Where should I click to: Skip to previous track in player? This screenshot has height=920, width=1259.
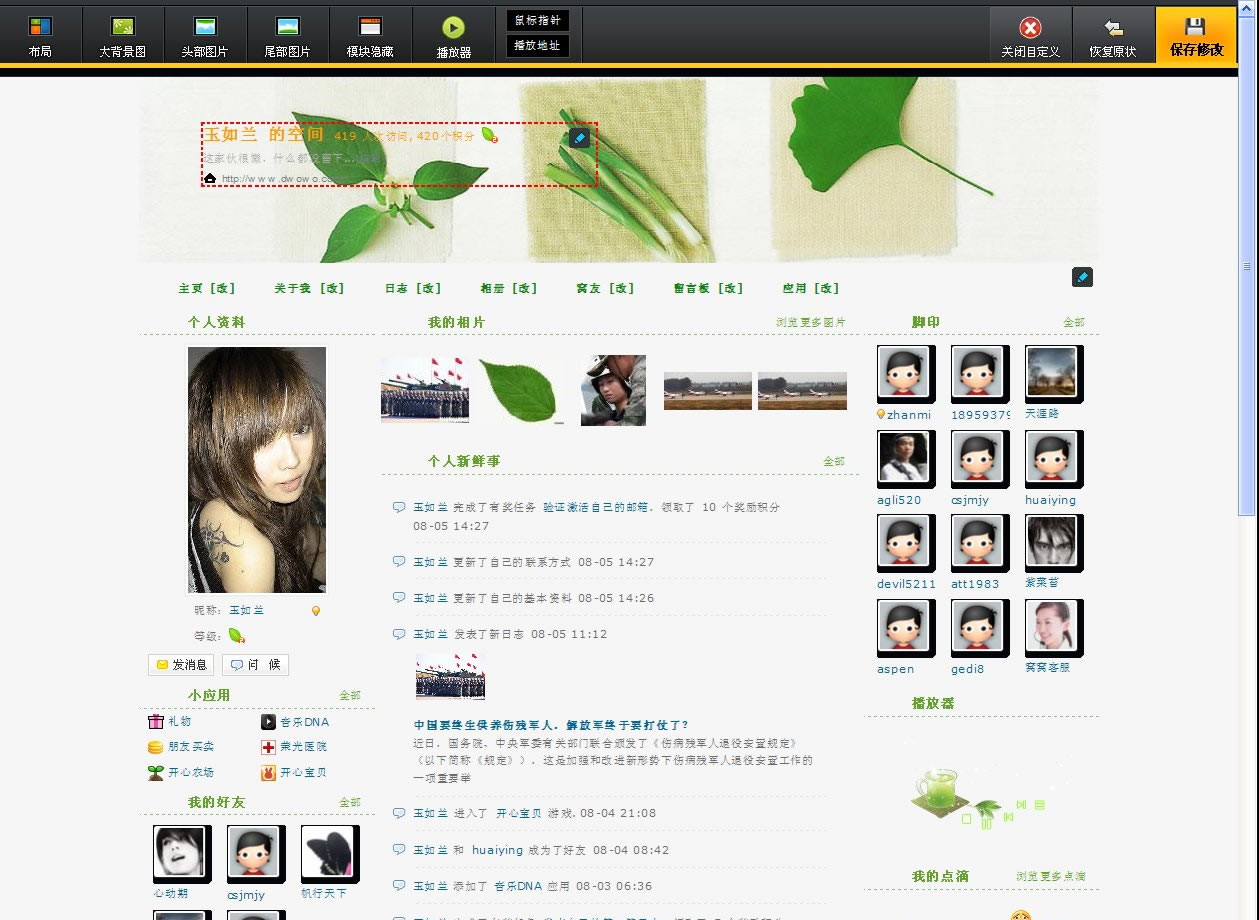(x=1009, y=817)
